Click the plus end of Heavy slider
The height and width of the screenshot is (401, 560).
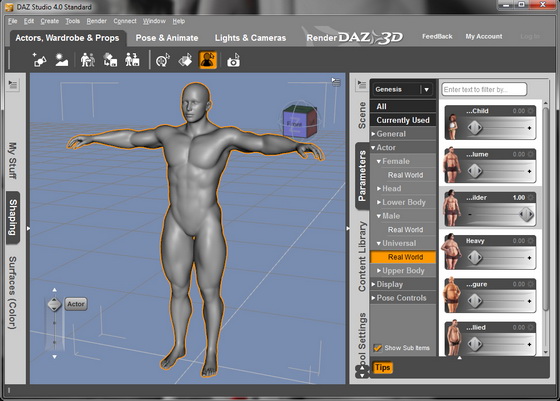529,258
